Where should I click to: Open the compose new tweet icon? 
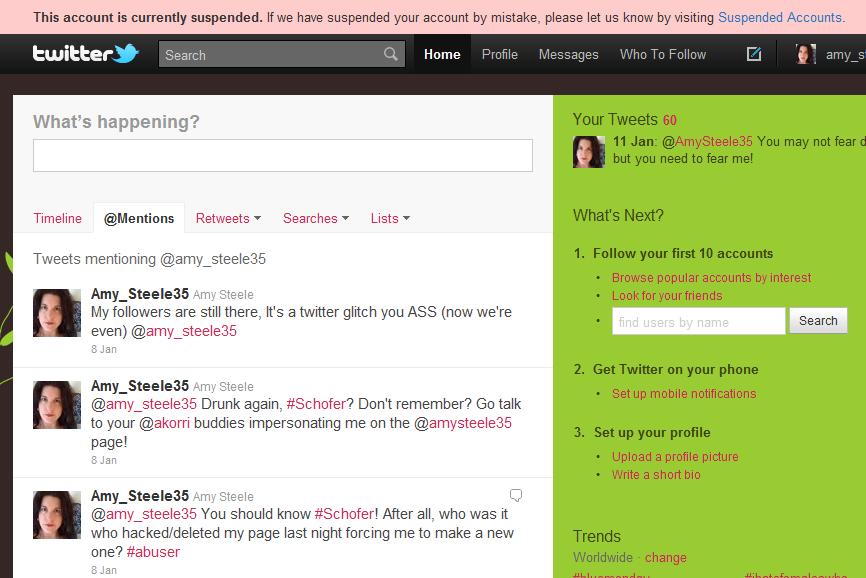(754, 54)
